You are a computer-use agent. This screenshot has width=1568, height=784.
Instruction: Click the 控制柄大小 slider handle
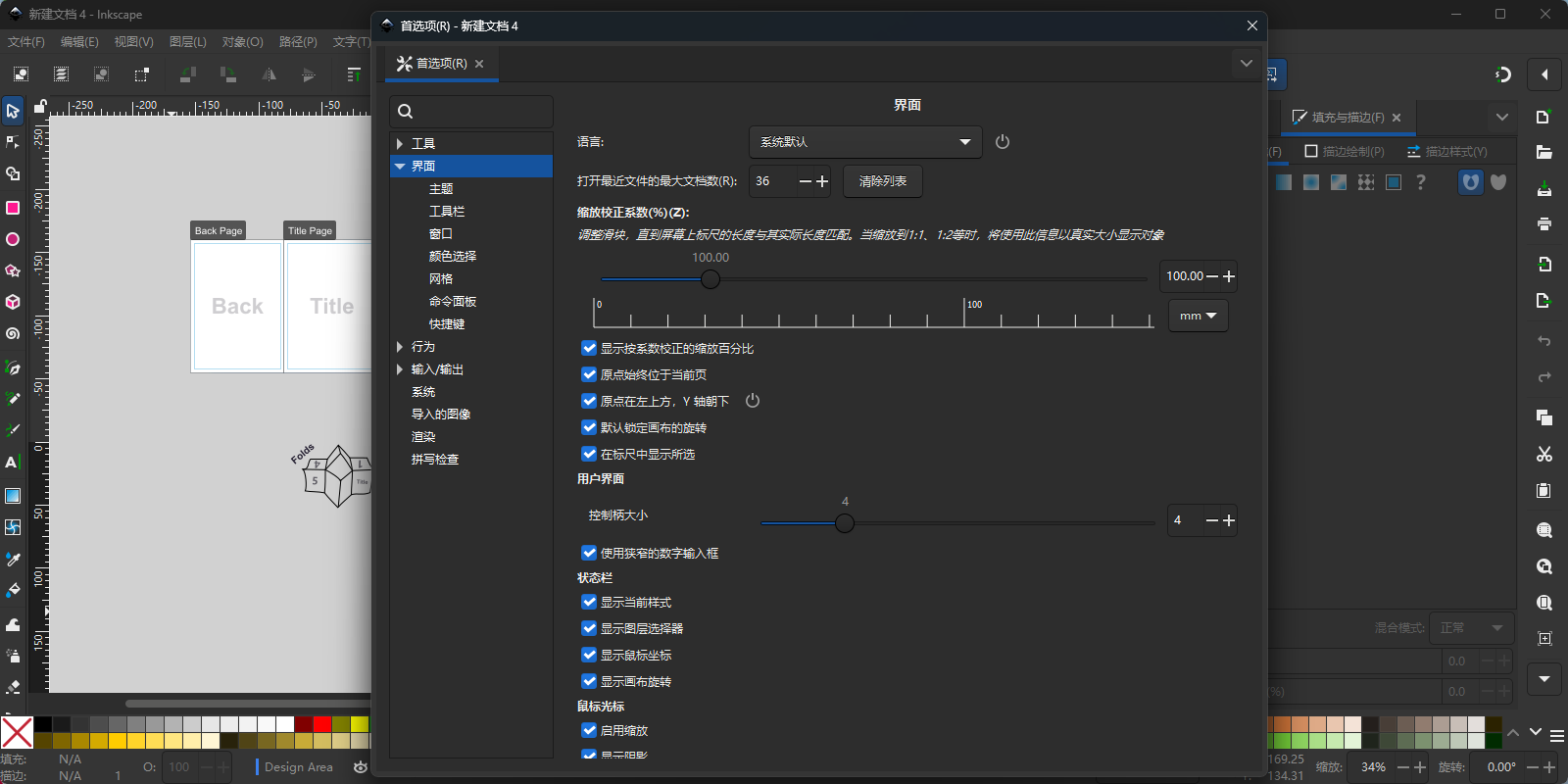click(845, 523)
